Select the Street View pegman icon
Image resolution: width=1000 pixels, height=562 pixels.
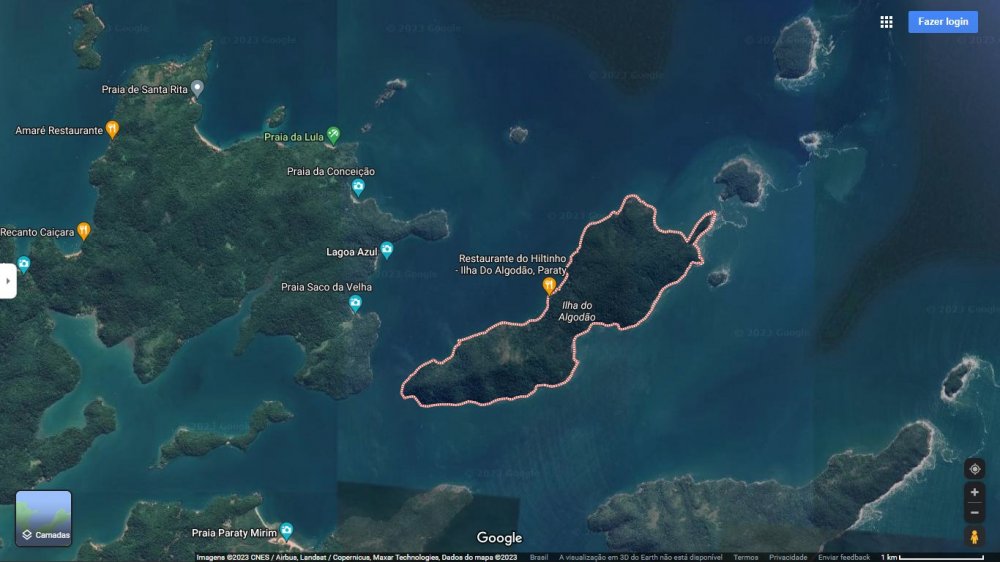click(x=974, y=537)
